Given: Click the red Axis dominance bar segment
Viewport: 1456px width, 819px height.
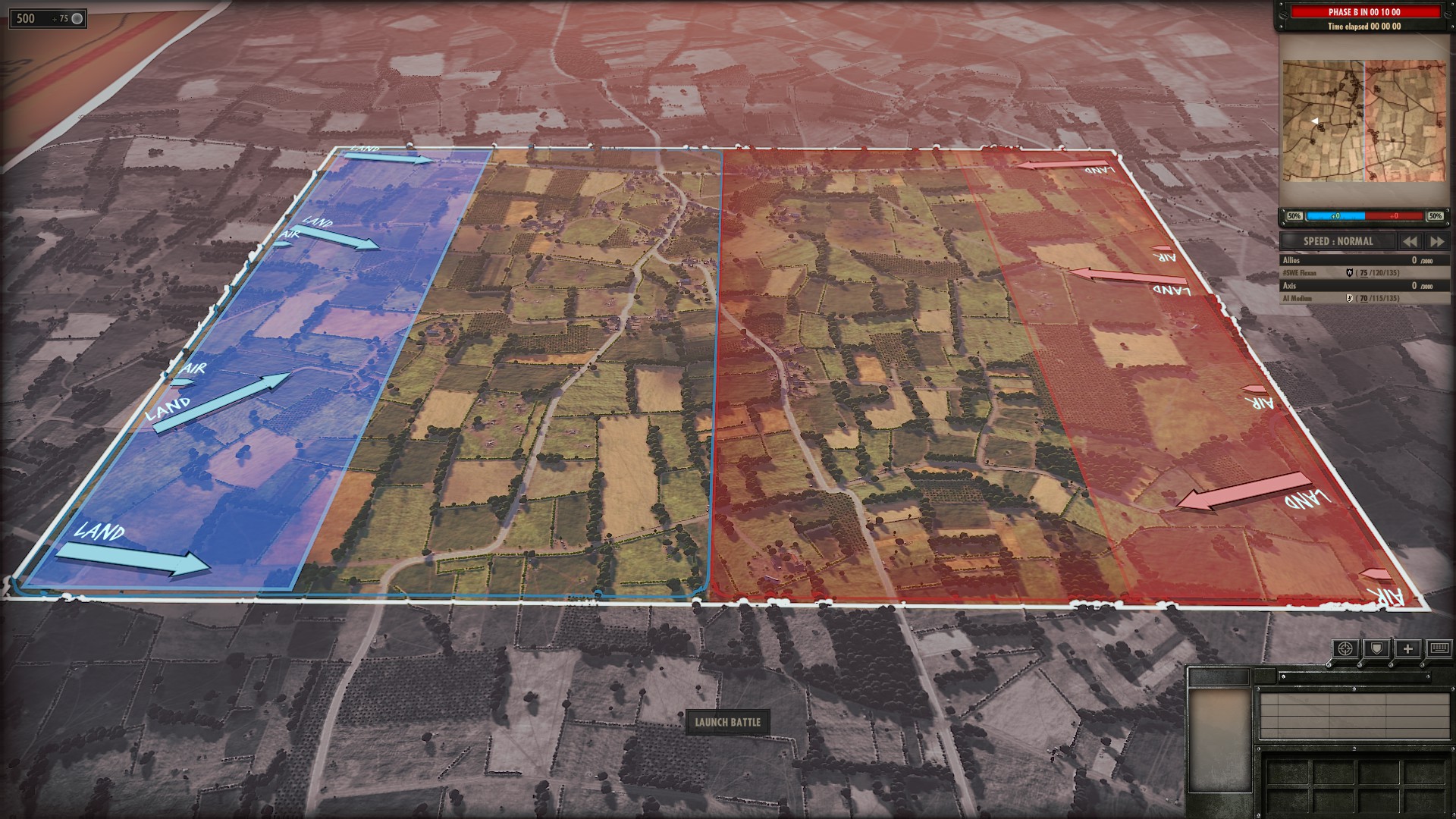Looking at the screenshot, I should [x=1394, y=216].
